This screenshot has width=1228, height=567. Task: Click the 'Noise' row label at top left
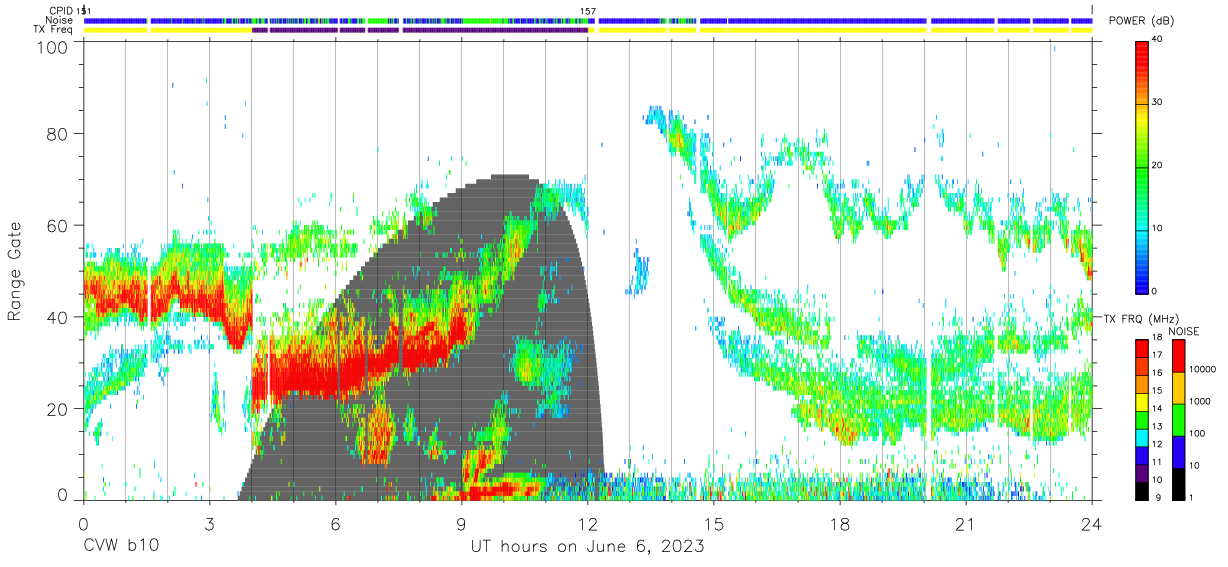point(59,20)
